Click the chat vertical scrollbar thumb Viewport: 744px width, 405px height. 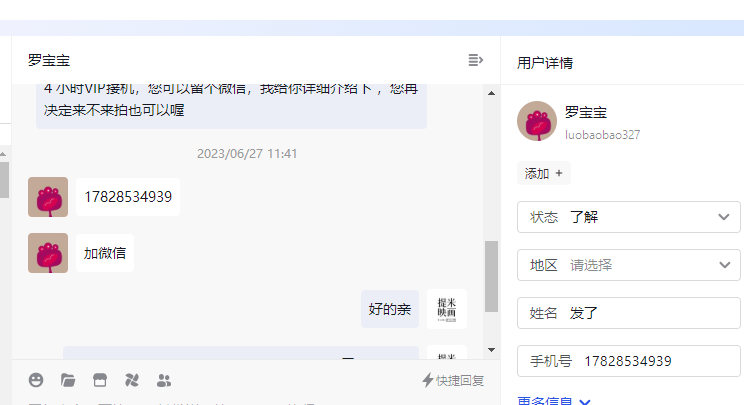coord(492,276)
